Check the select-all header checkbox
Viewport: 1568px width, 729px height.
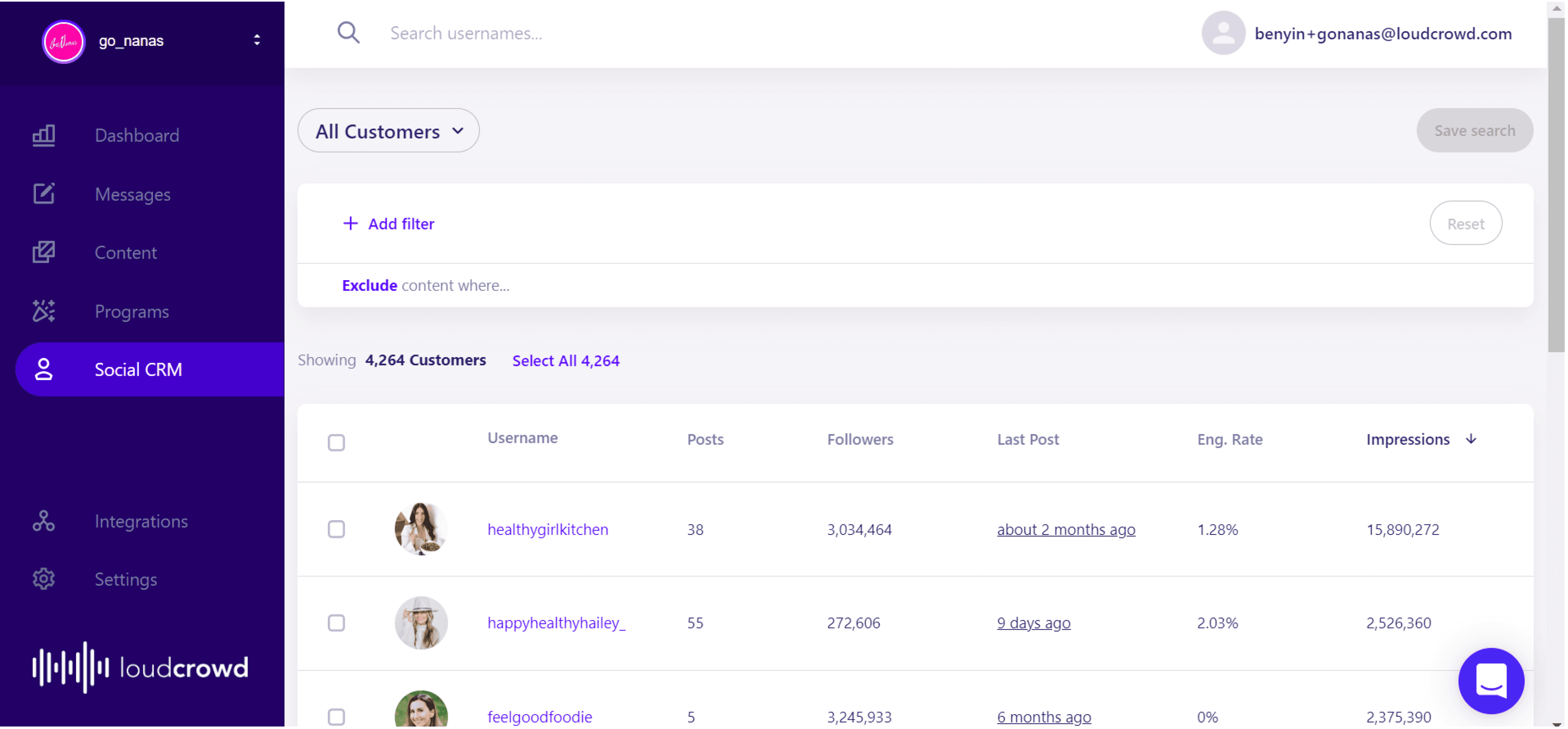pyautogui.click(x=336, y=442)
